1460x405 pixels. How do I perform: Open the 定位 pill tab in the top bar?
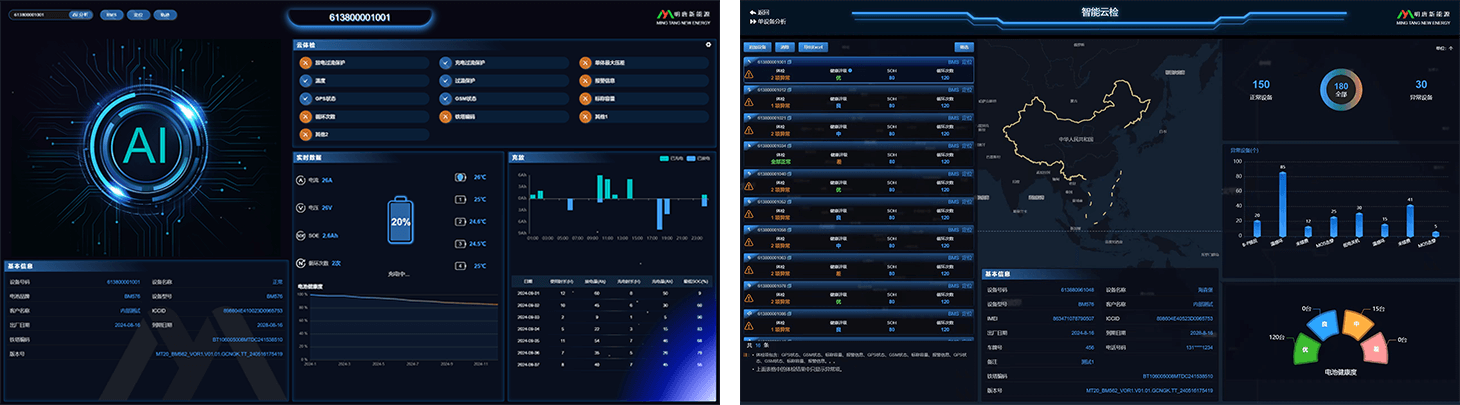point(138,15)
